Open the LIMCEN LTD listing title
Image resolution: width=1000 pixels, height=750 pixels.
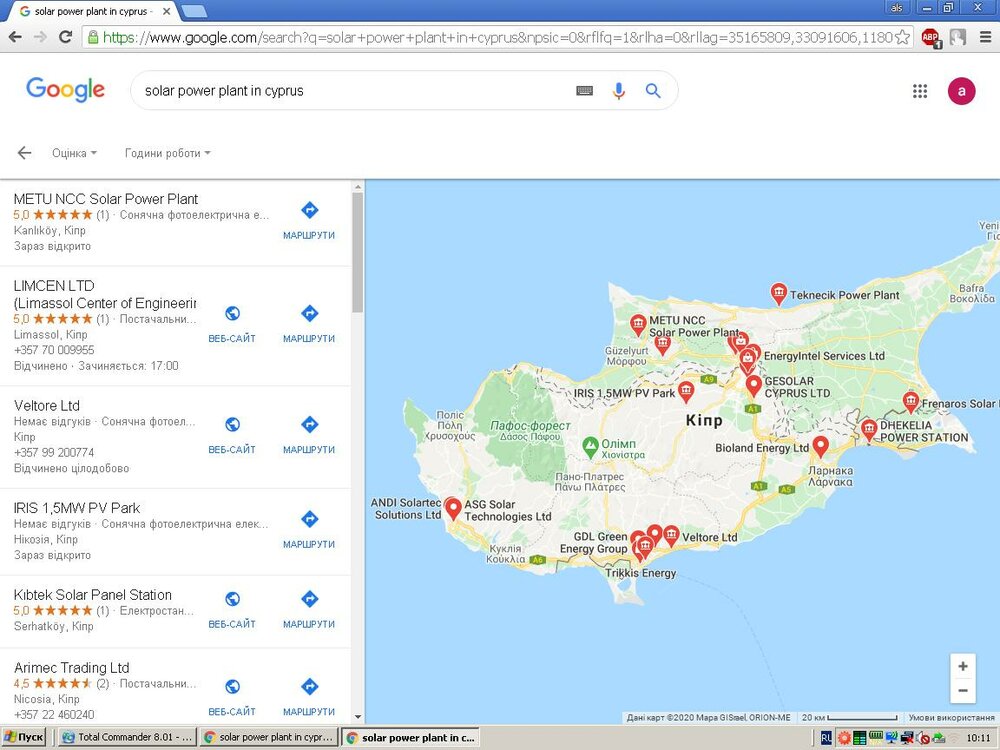click(105, 294)
